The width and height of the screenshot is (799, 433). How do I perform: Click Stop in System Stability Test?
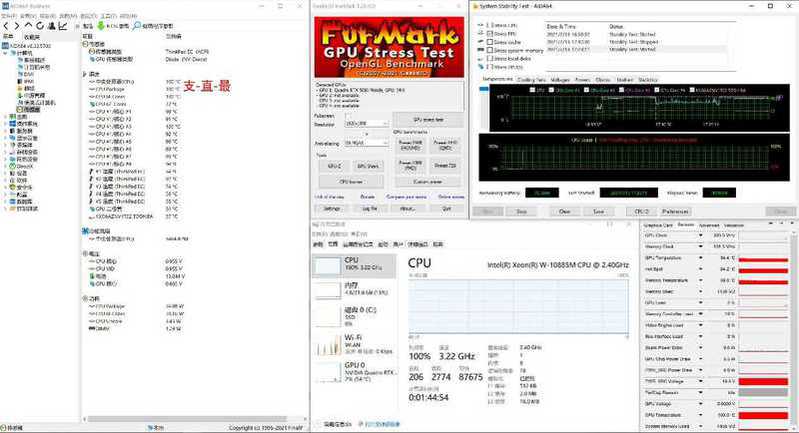point(521,211)
